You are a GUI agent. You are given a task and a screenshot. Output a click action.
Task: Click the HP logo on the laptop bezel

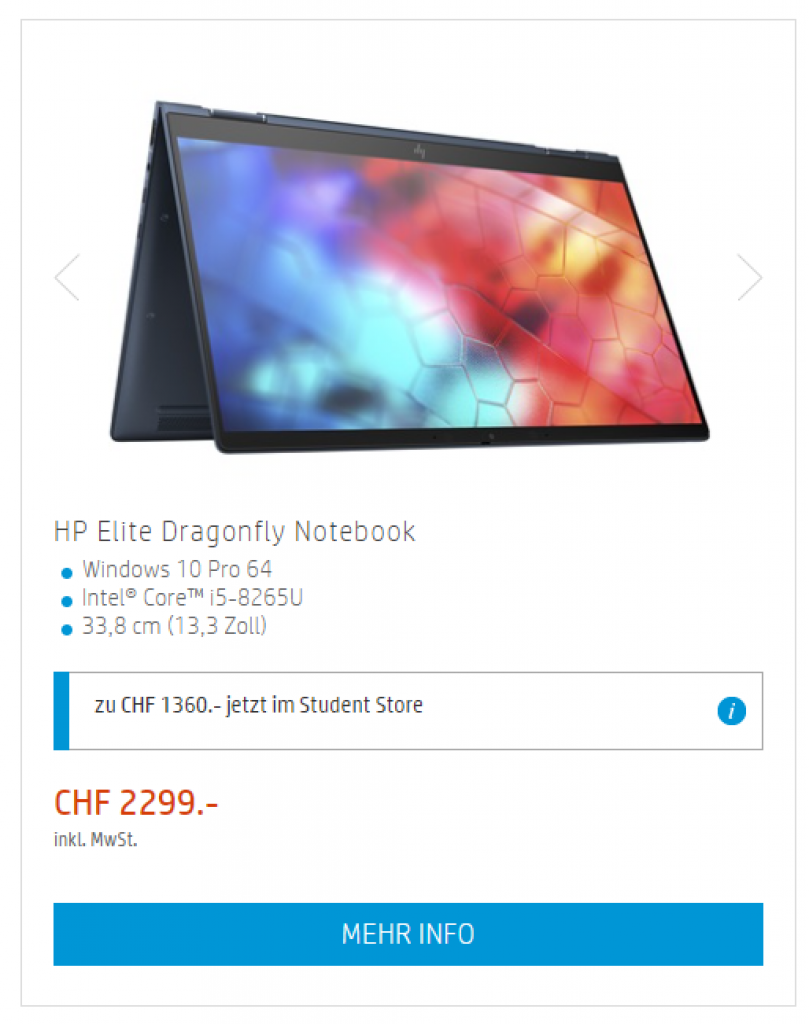(x=419, y=152)
